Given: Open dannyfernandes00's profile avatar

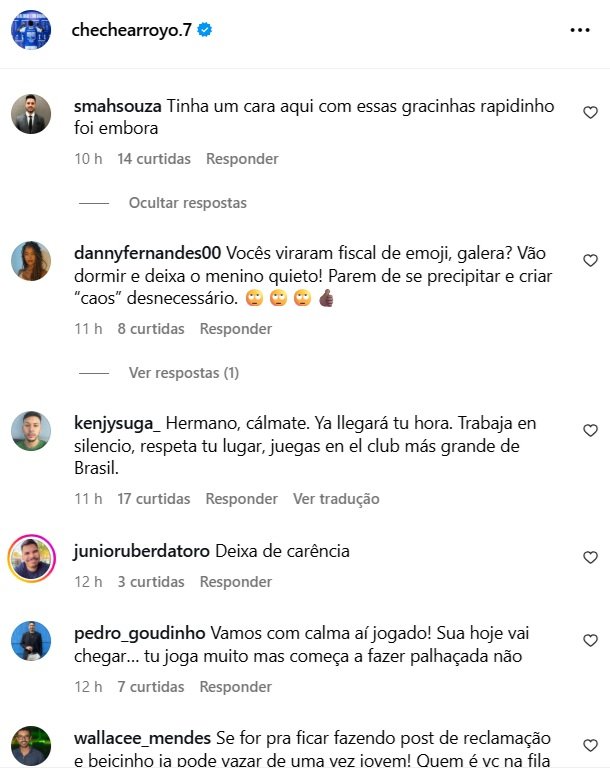Looking at the screenshot, I should (31, 261).
